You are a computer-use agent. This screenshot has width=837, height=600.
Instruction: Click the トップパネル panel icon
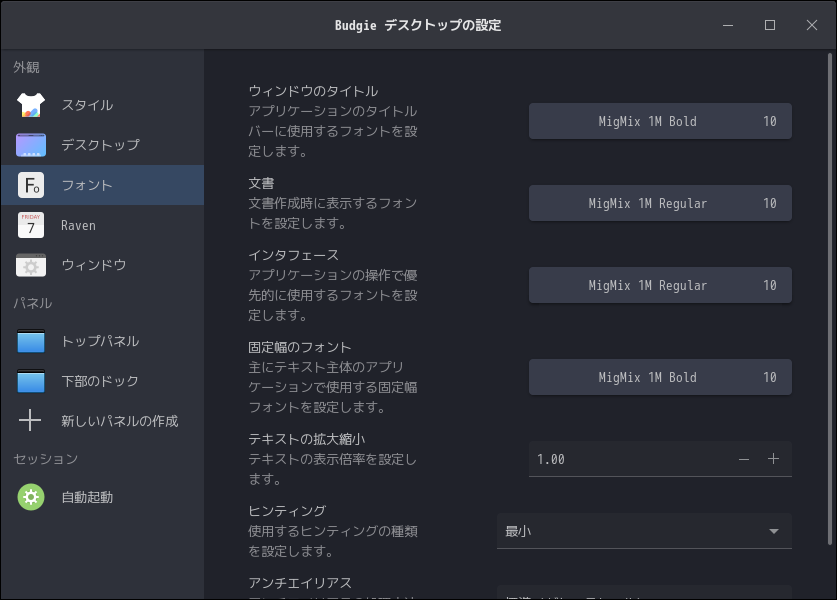[31, 341]
